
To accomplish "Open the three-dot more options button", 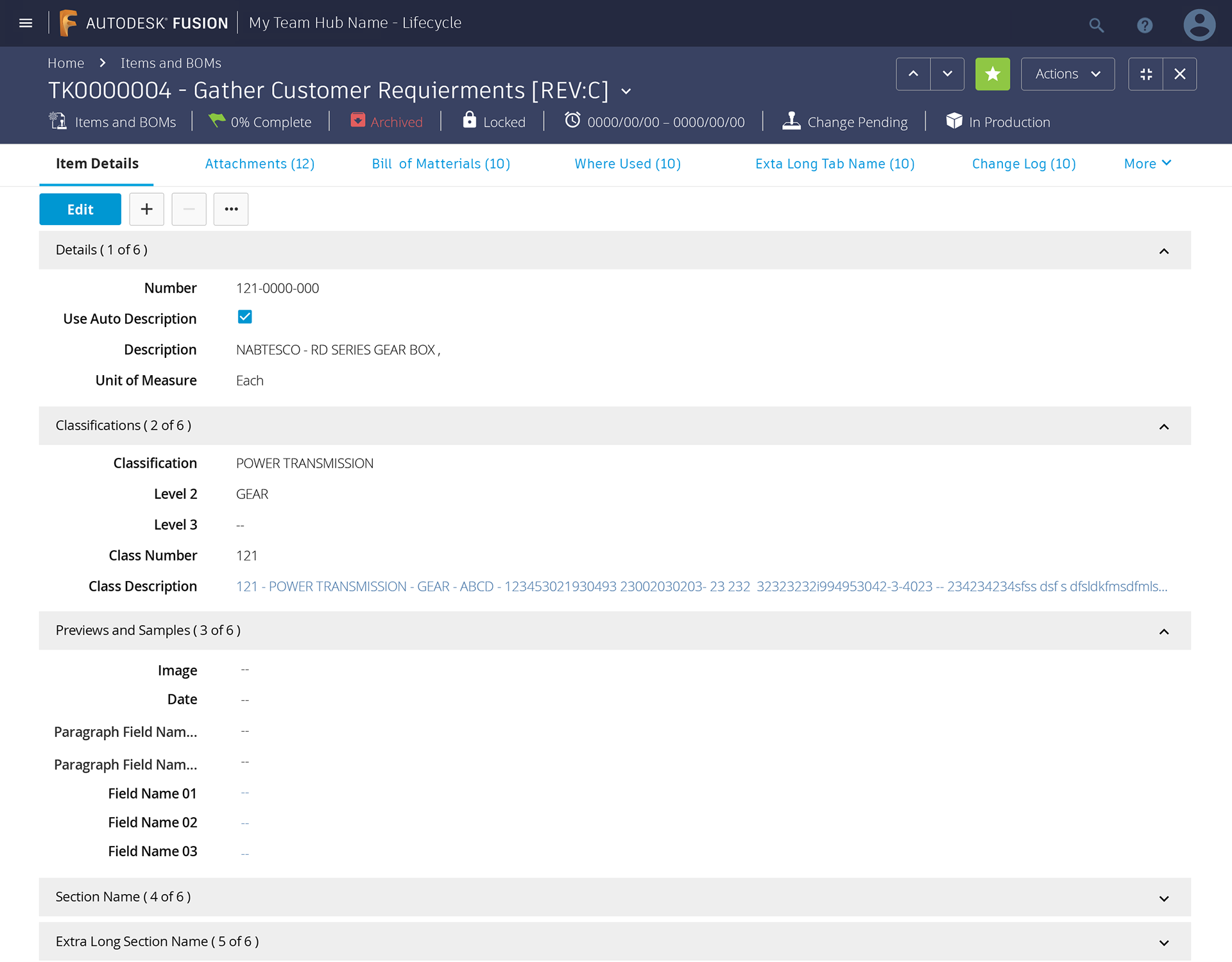I will [x=231, y=209].
